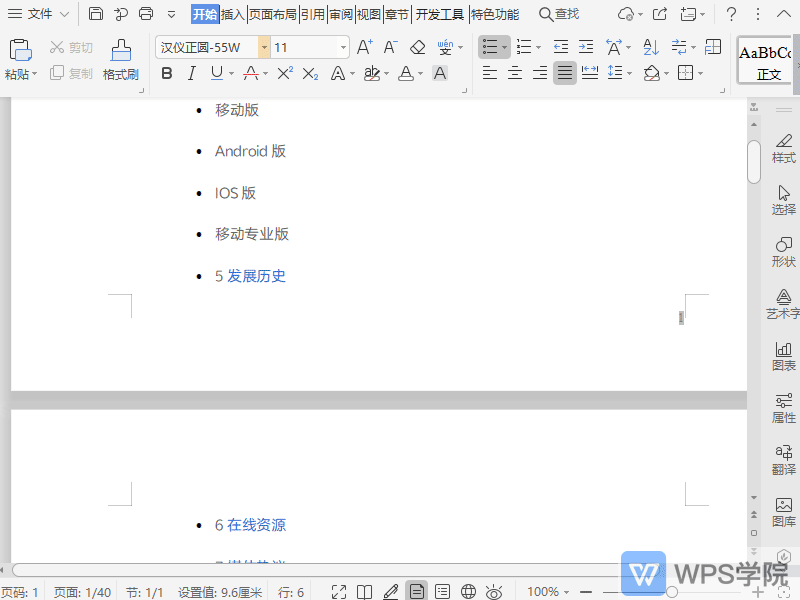Toggle full screen view in status bar
Image resolution: width=800 pixels, height=600 pixels.
pos(339,591)
